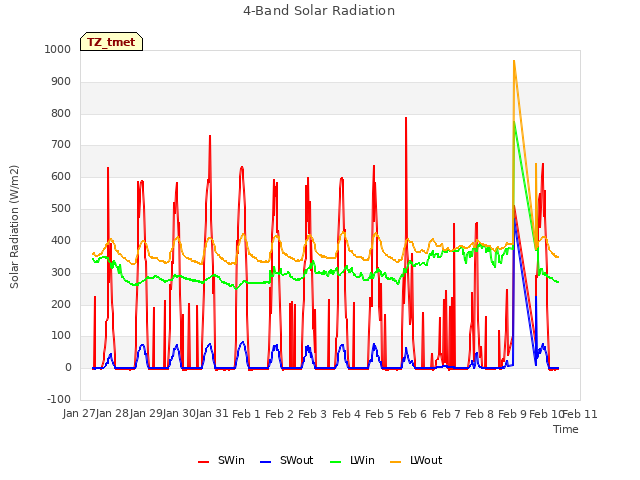Toggle the LWout series in legend
Screen dimensions: 640x480
click(416, 460)
